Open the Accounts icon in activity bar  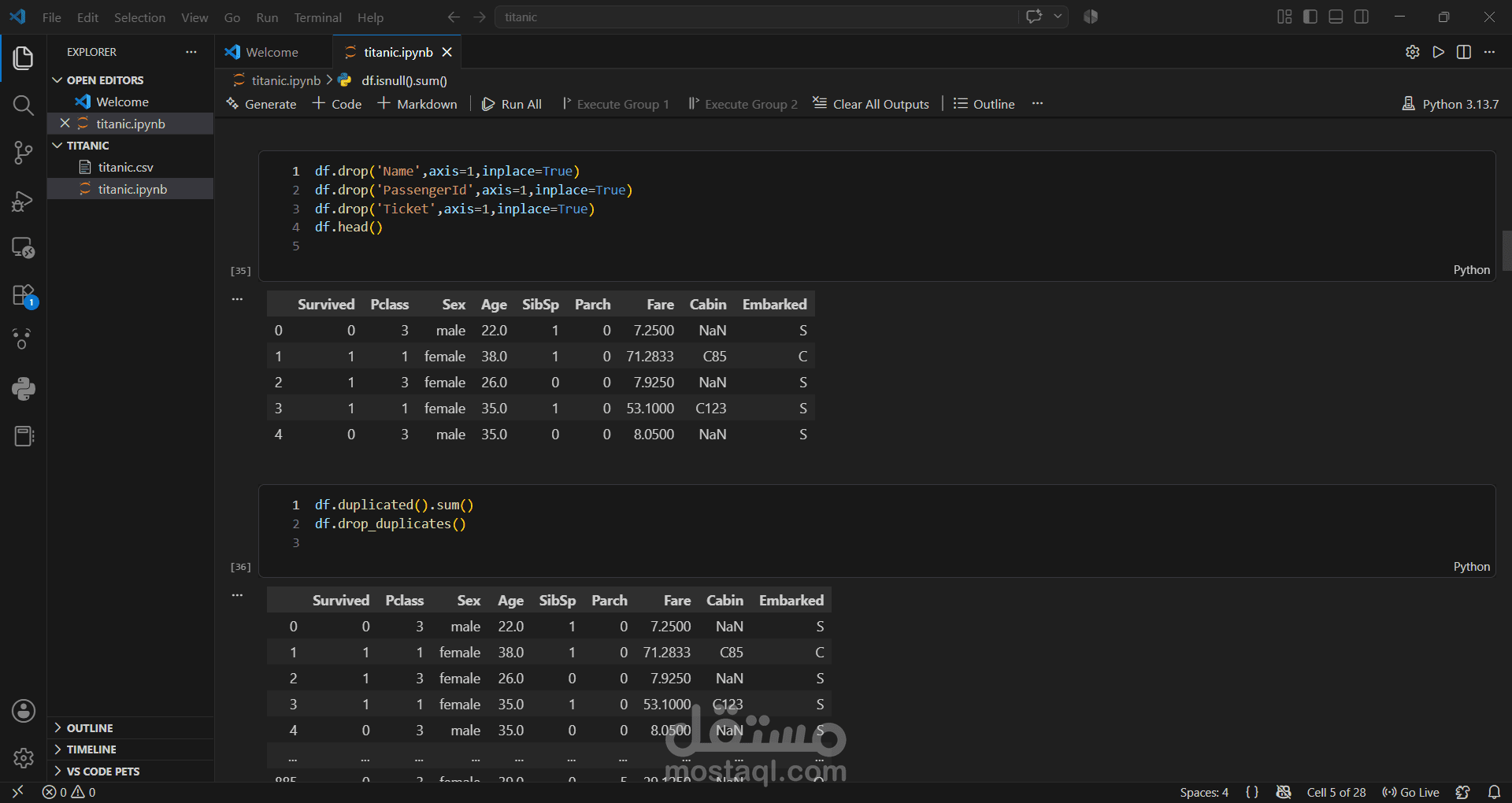tap(24, 711)
